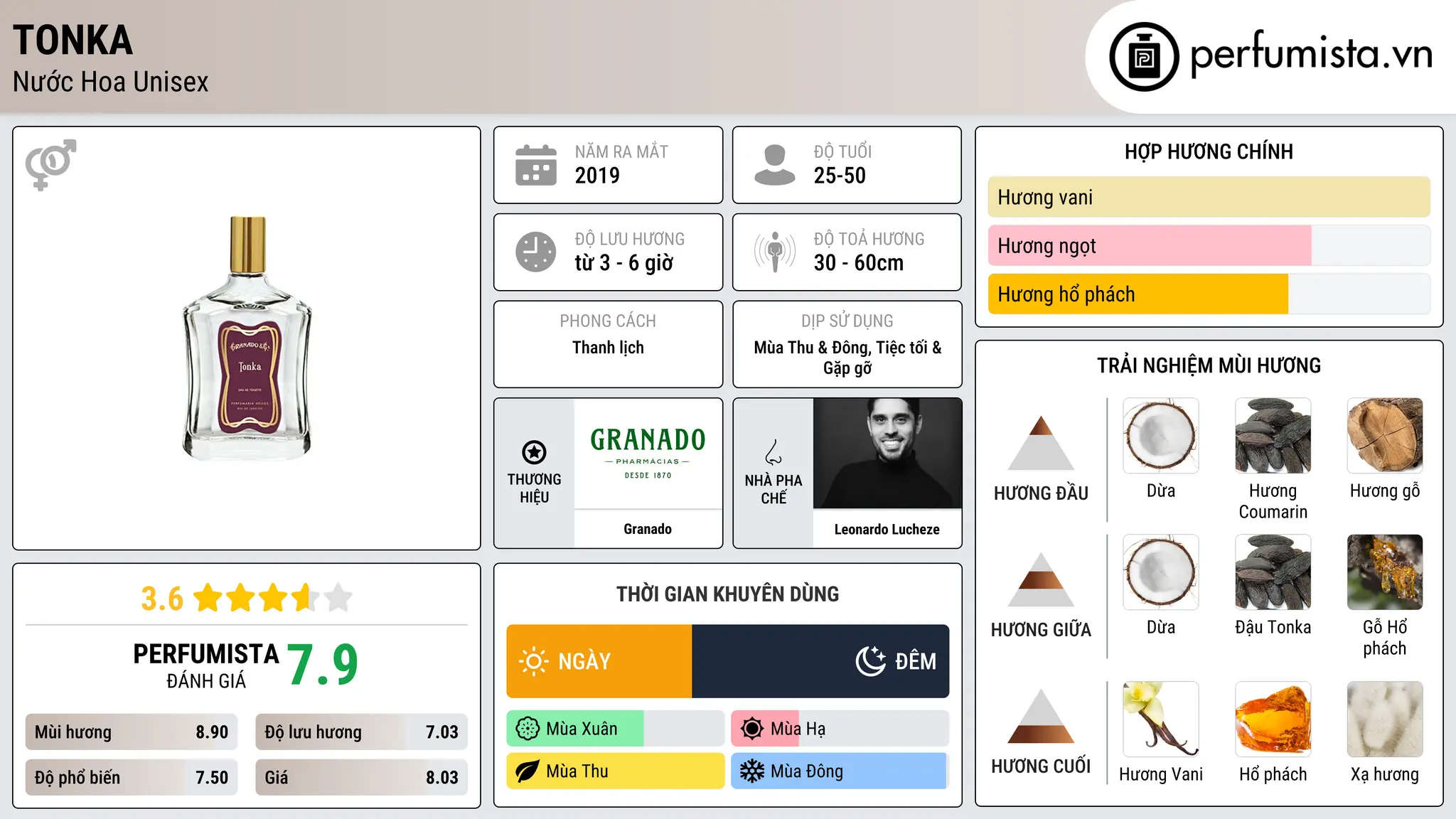Click the Độ phổ biến 7.50 score

click(132, 778)
